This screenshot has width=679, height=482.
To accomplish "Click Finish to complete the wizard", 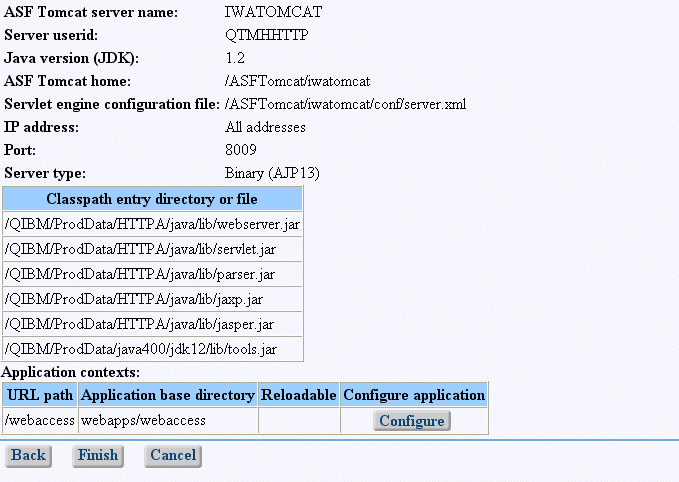I will click(98, 456).
